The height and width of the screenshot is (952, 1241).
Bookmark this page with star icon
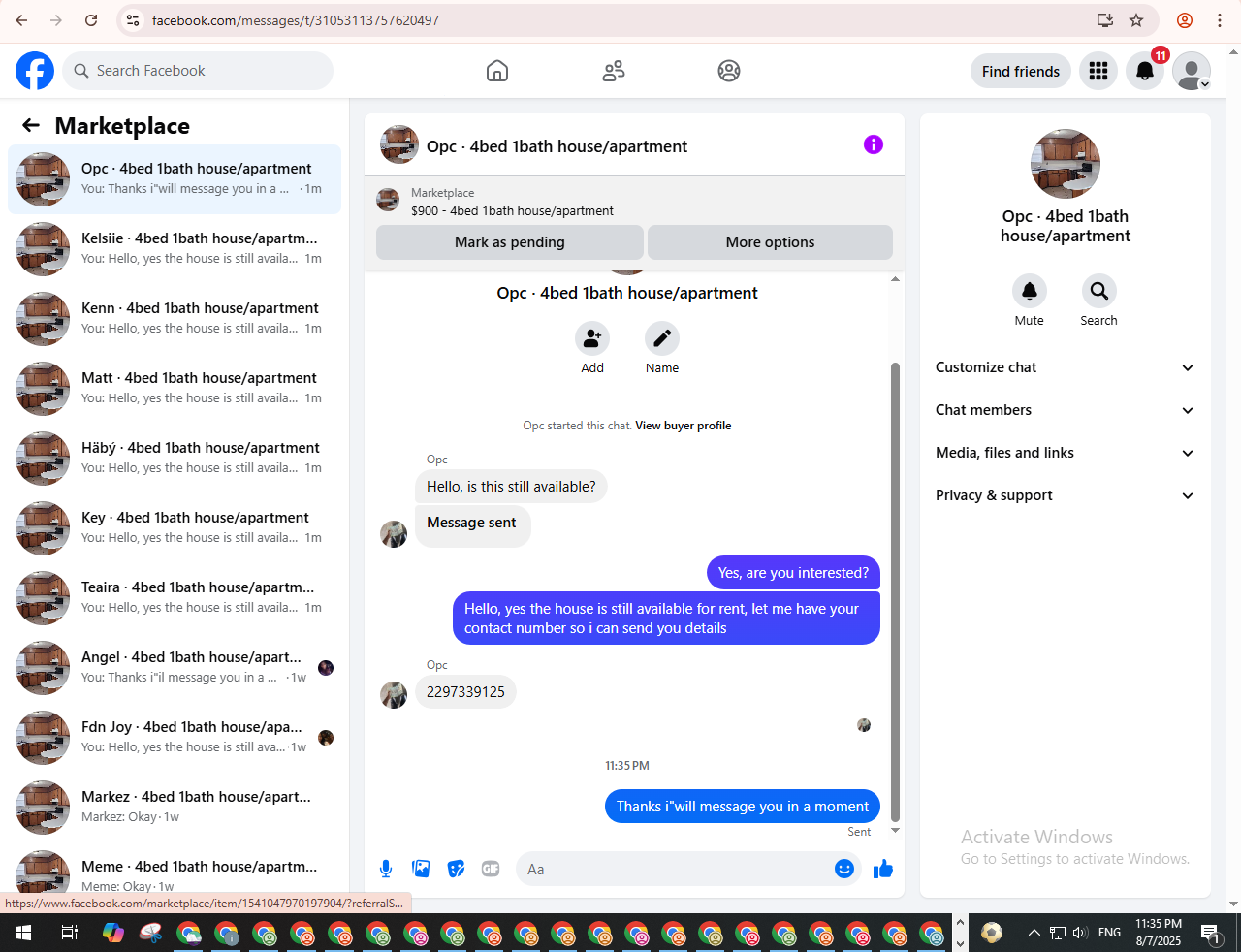tap(1136, 20)
